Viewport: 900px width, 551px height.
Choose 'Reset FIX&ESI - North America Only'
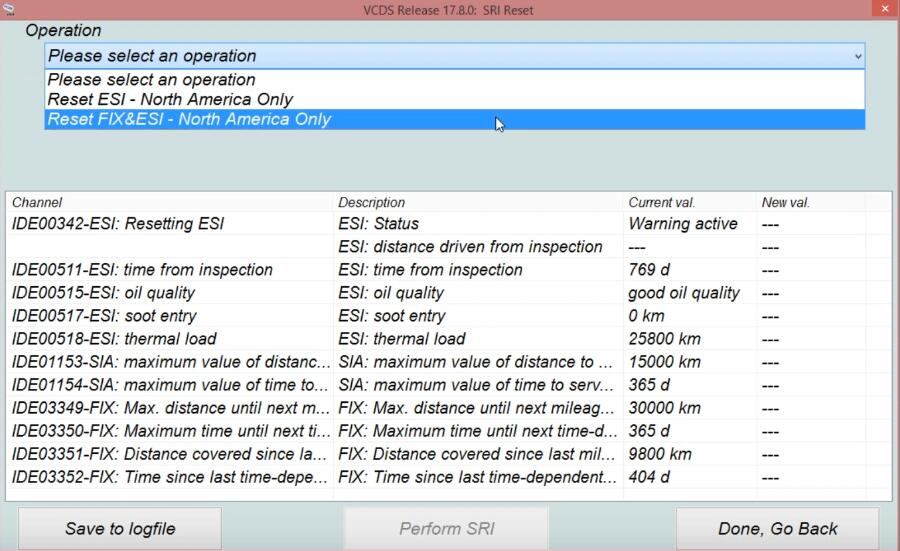455,119
